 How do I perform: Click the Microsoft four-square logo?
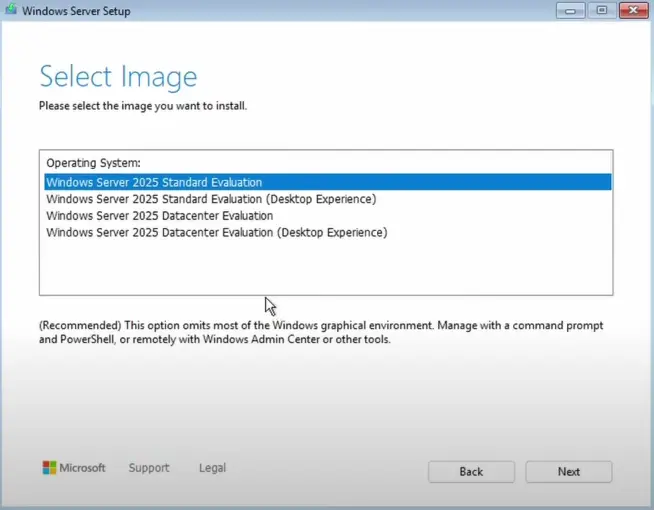coord(49,468)
